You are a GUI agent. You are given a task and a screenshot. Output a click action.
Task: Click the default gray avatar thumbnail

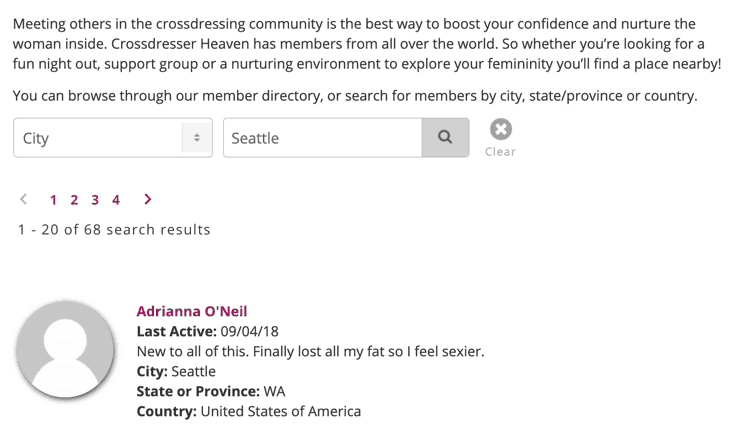tap(65, 349)
